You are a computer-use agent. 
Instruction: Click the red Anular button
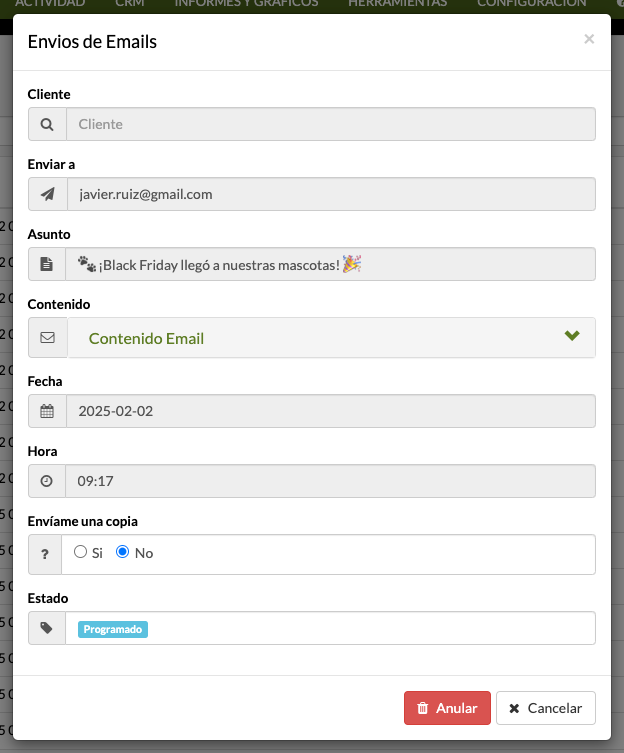click(447, 708)
